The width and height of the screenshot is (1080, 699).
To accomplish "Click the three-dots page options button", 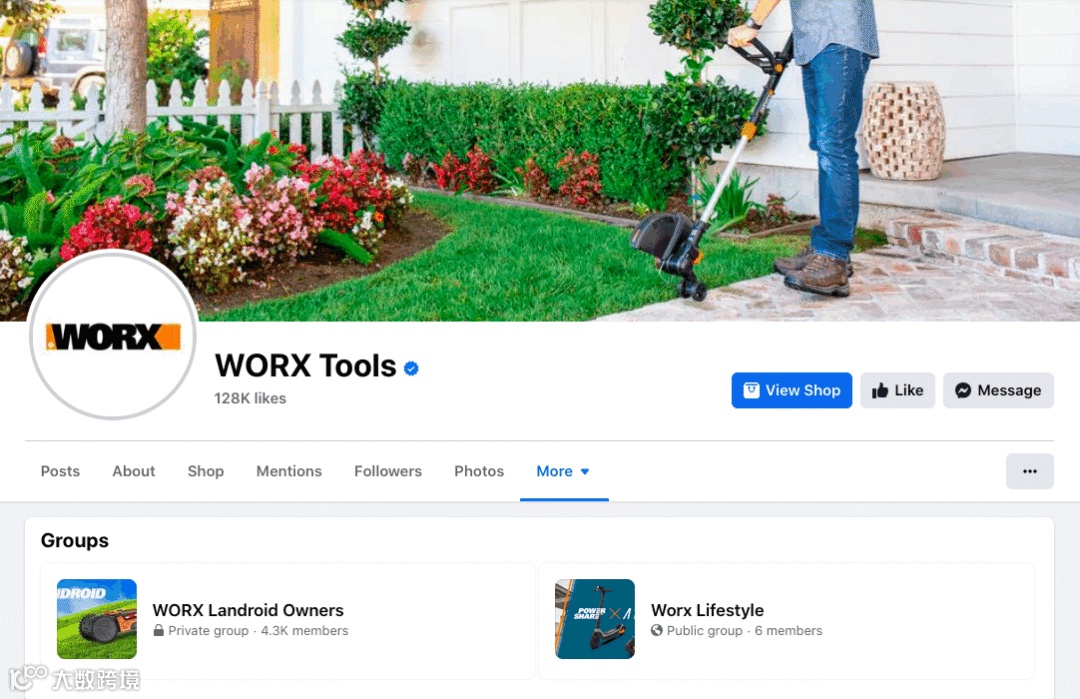I will pyautogui.click(x=1029, y=471).
